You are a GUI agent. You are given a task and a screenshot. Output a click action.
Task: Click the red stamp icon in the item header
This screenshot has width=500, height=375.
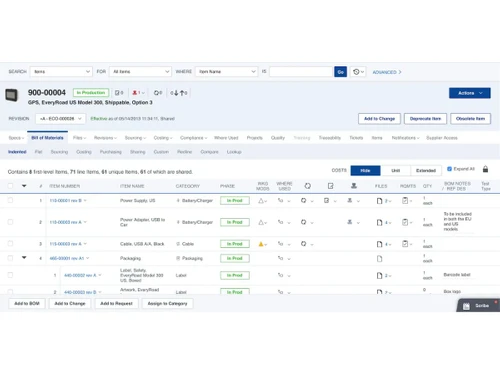(135, 93)
